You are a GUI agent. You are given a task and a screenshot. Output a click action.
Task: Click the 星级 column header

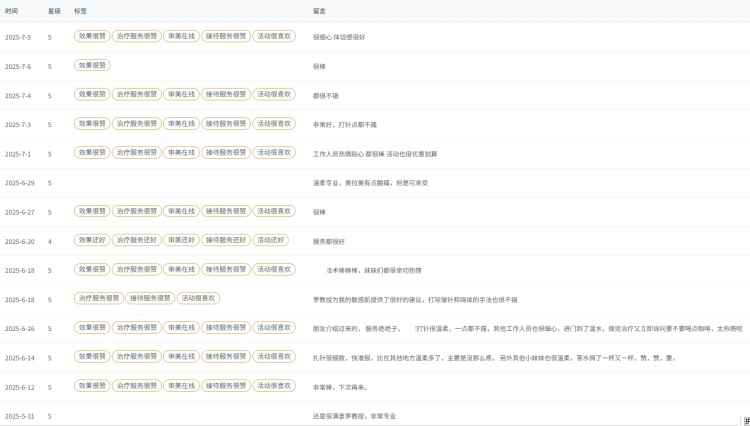point(54,11)
